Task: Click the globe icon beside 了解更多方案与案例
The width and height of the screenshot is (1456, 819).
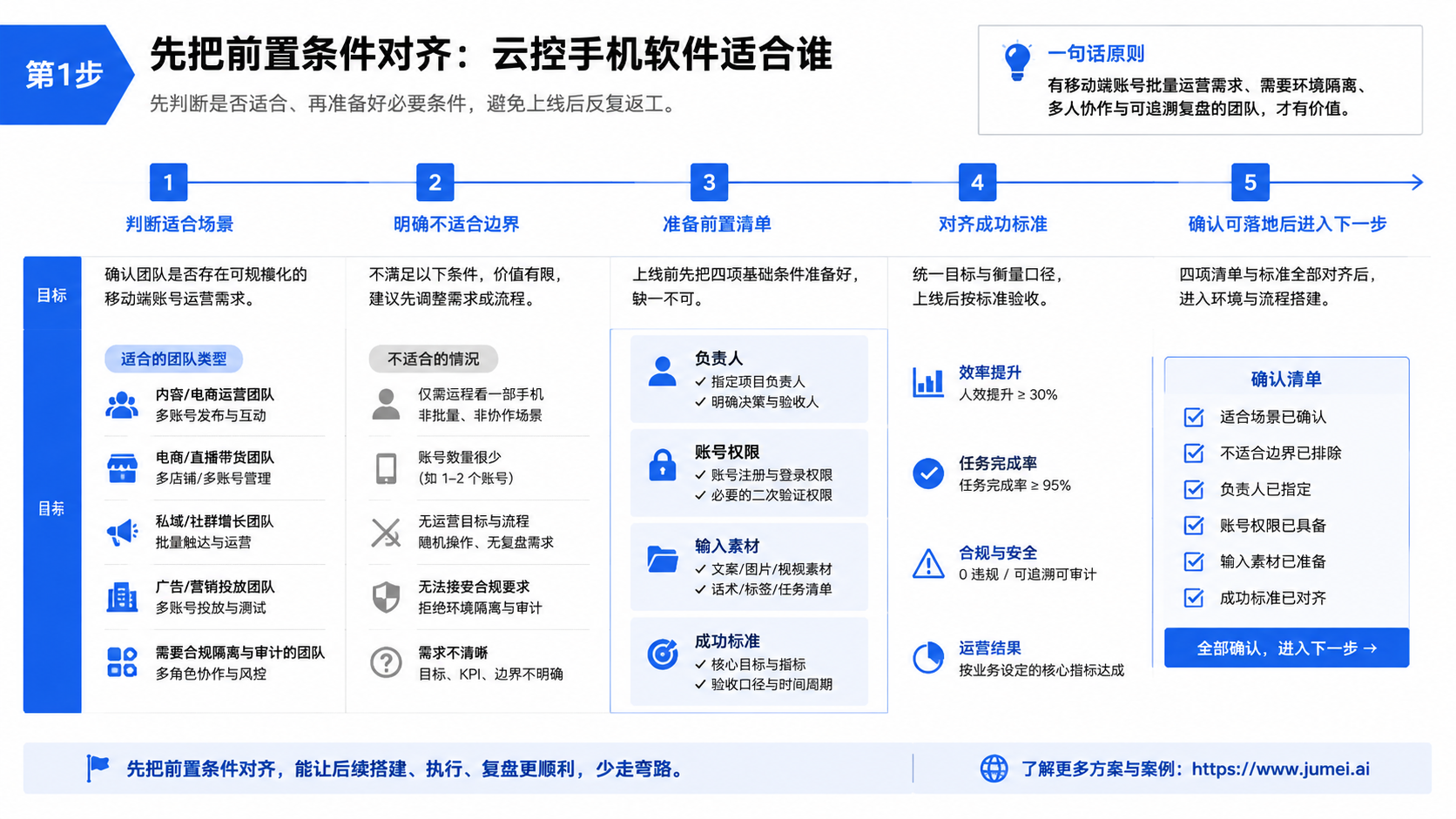Action: (994, 769)
